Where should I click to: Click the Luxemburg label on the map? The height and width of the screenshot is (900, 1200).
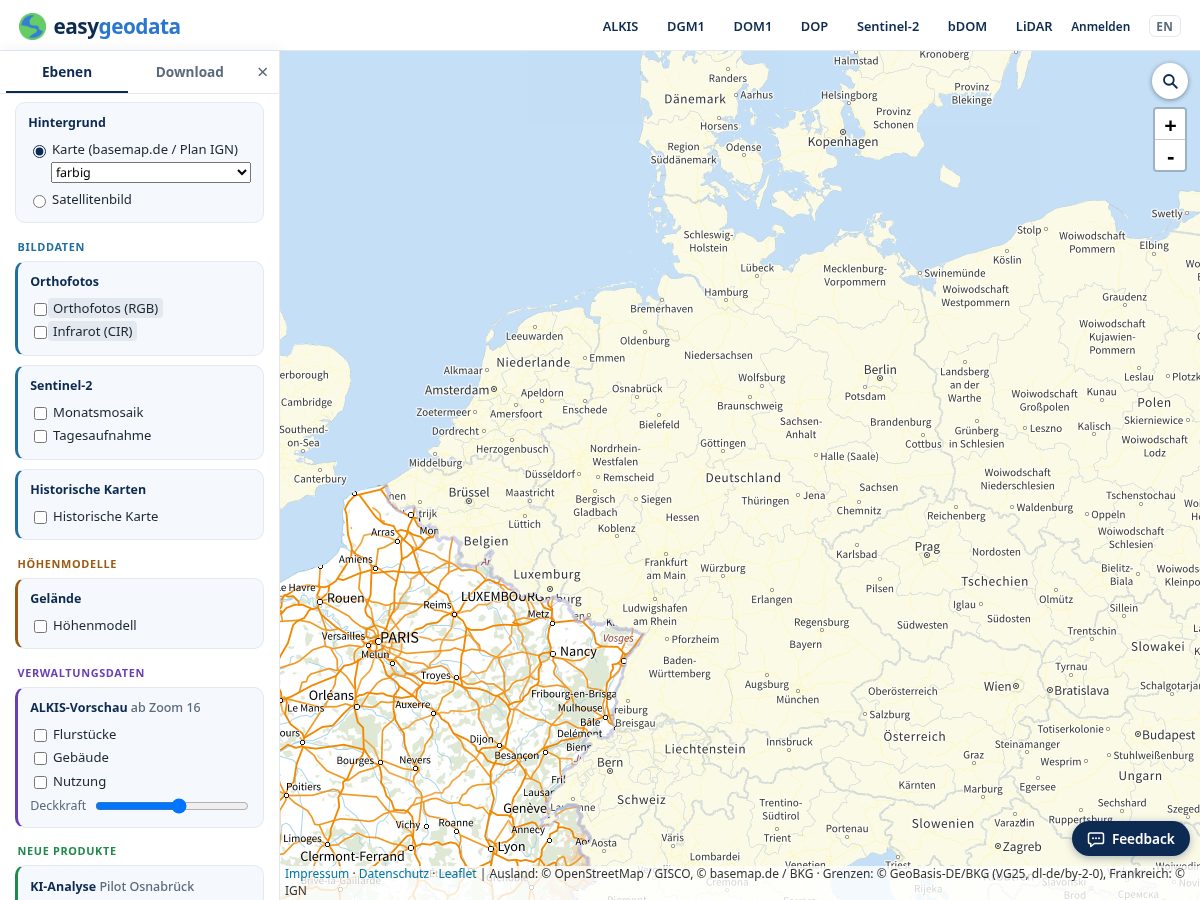pos(547,575)
